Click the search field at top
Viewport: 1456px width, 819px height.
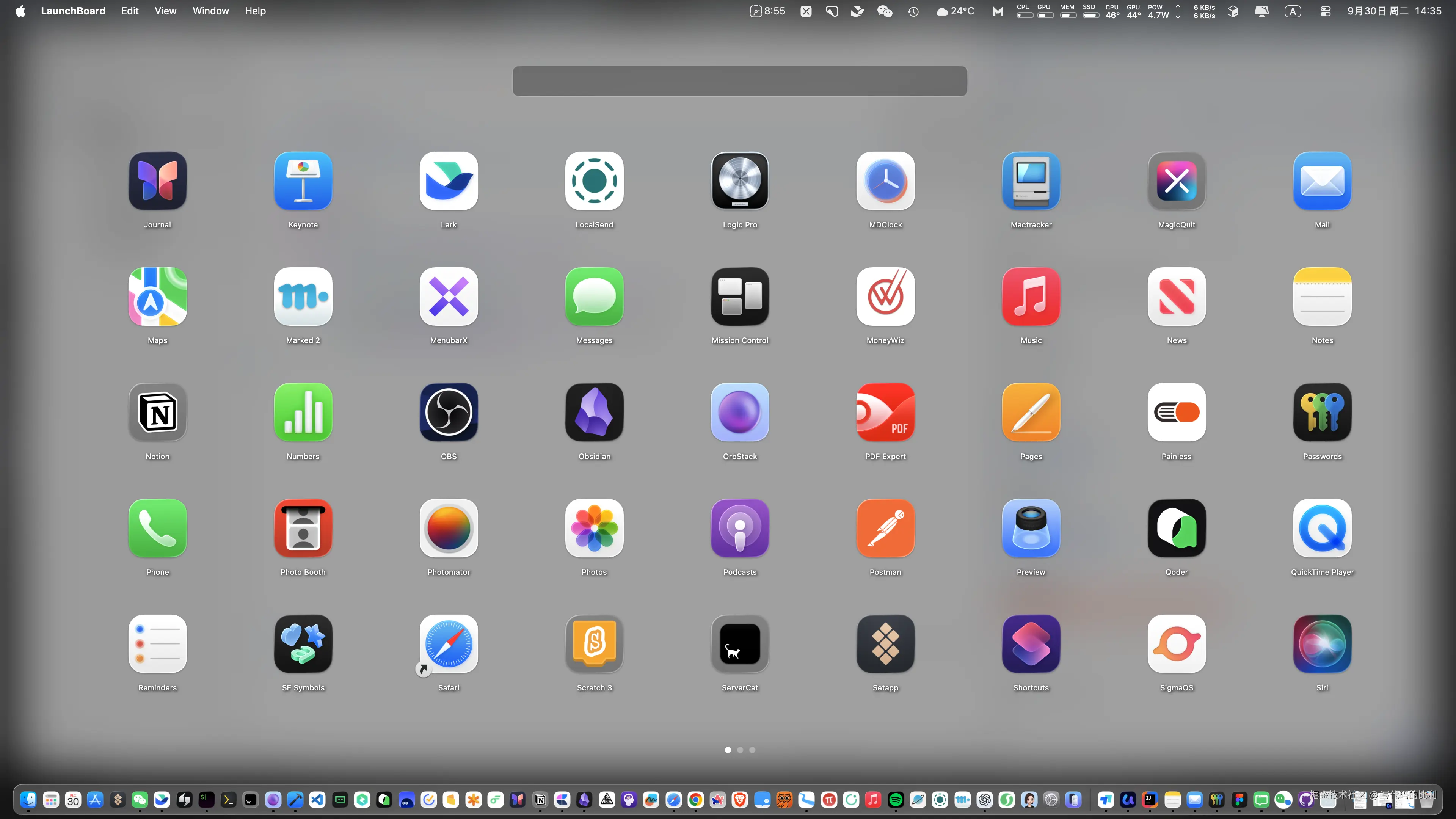(x=739, y=81)
